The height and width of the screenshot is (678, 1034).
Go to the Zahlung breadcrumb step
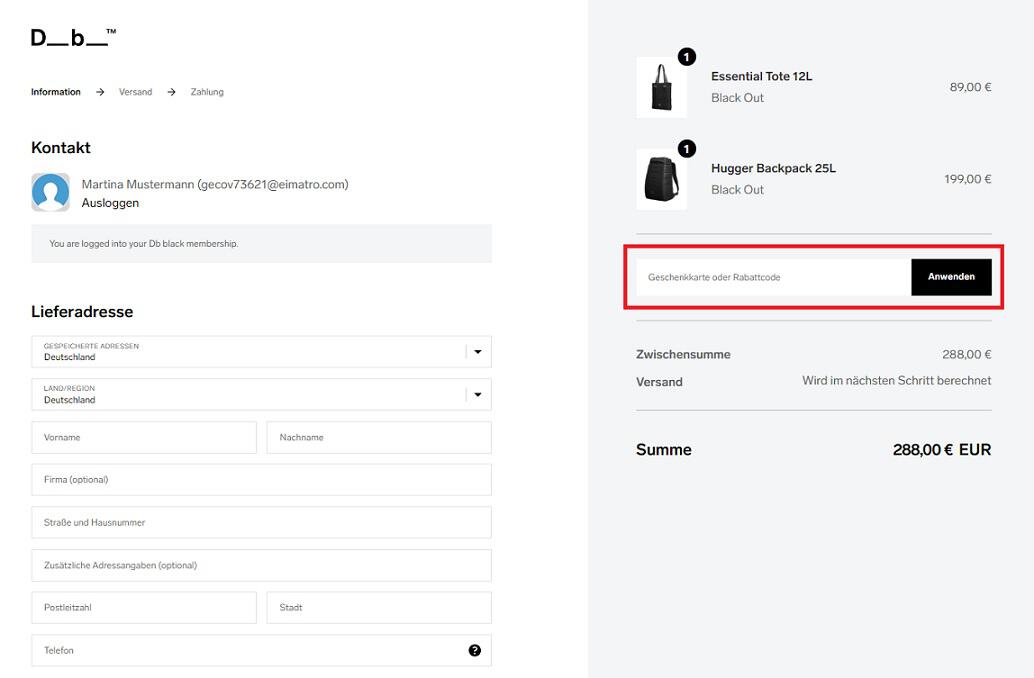(x=207, y=92)
